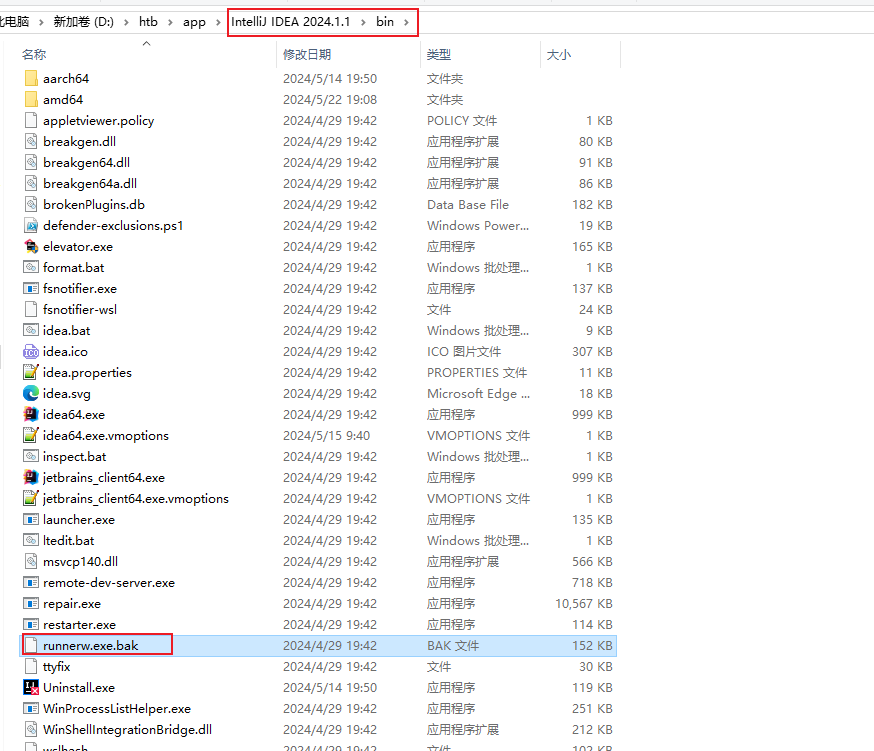Click the idea.svg Edge icon
The width and height of the screenshot is (874, 751).
coord(31,394)
